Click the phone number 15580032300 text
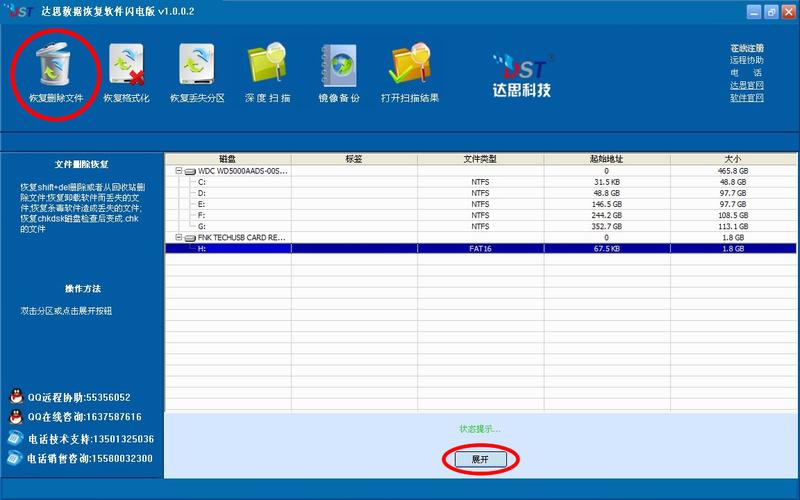The image size is (800, 500). 122,459
